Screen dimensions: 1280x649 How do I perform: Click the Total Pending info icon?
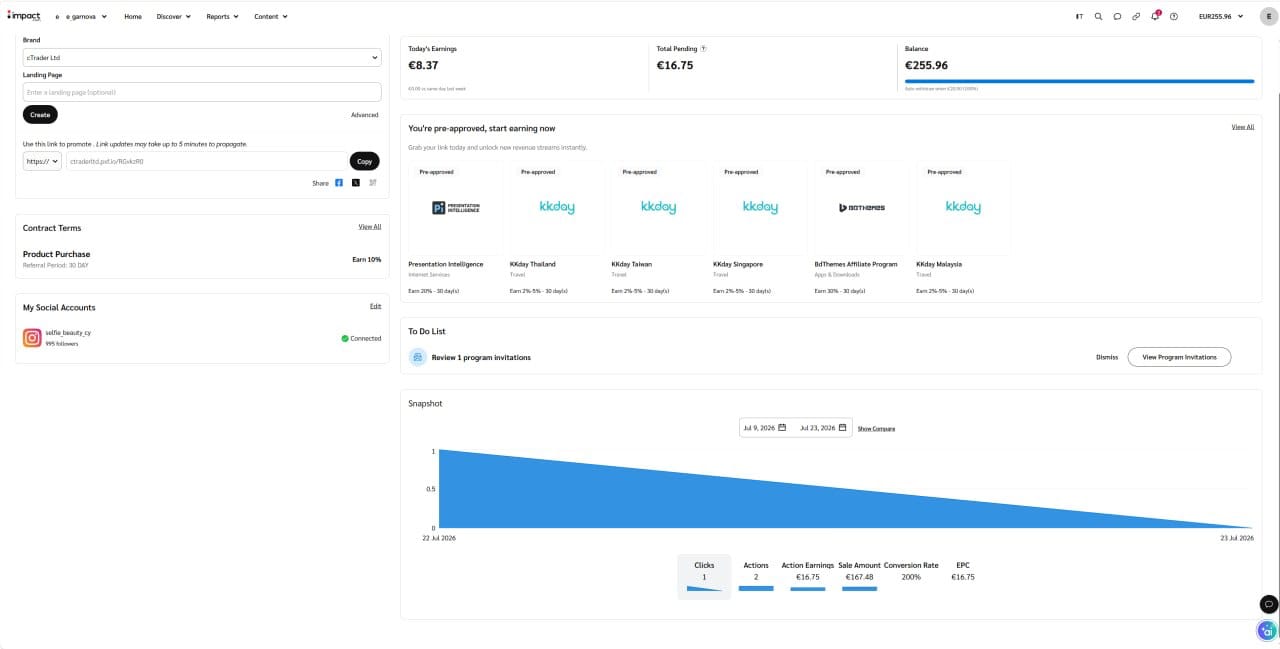pyautogui.click(x=704, y=48)
